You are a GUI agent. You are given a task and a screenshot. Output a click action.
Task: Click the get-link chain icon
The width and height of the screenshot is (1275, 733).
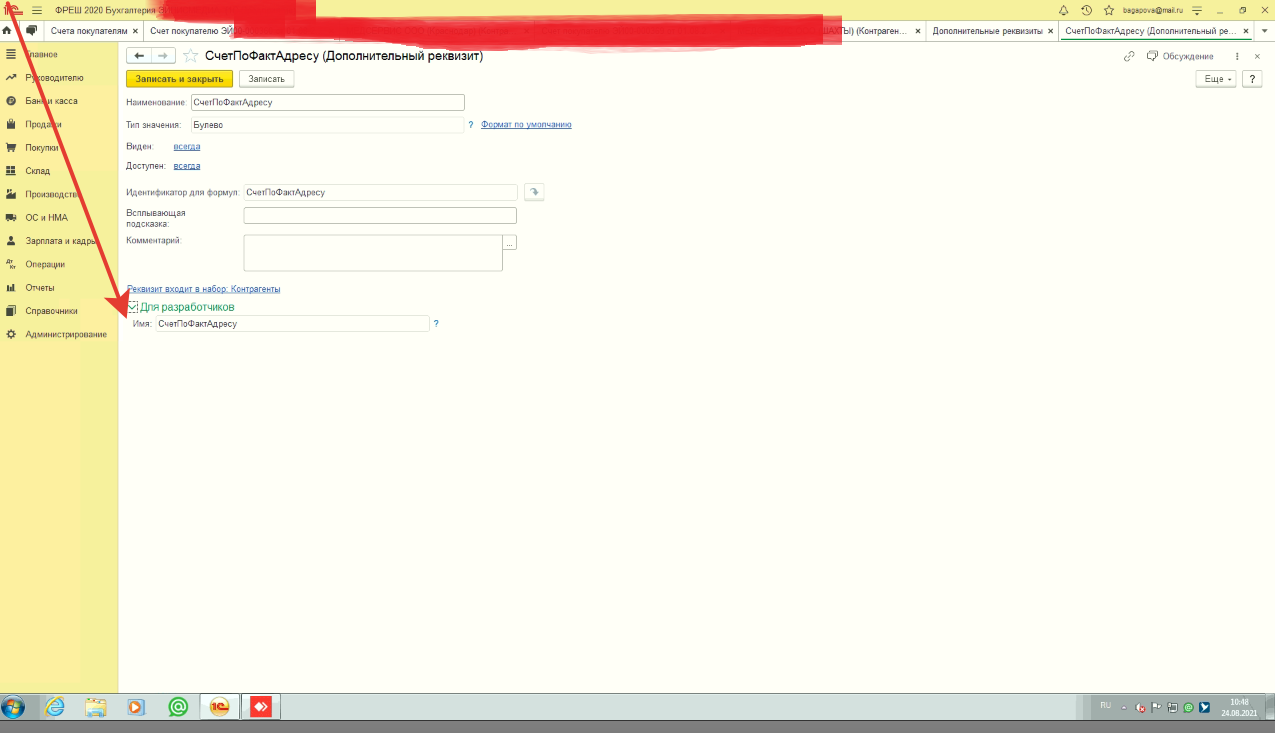click(1129, 56)
